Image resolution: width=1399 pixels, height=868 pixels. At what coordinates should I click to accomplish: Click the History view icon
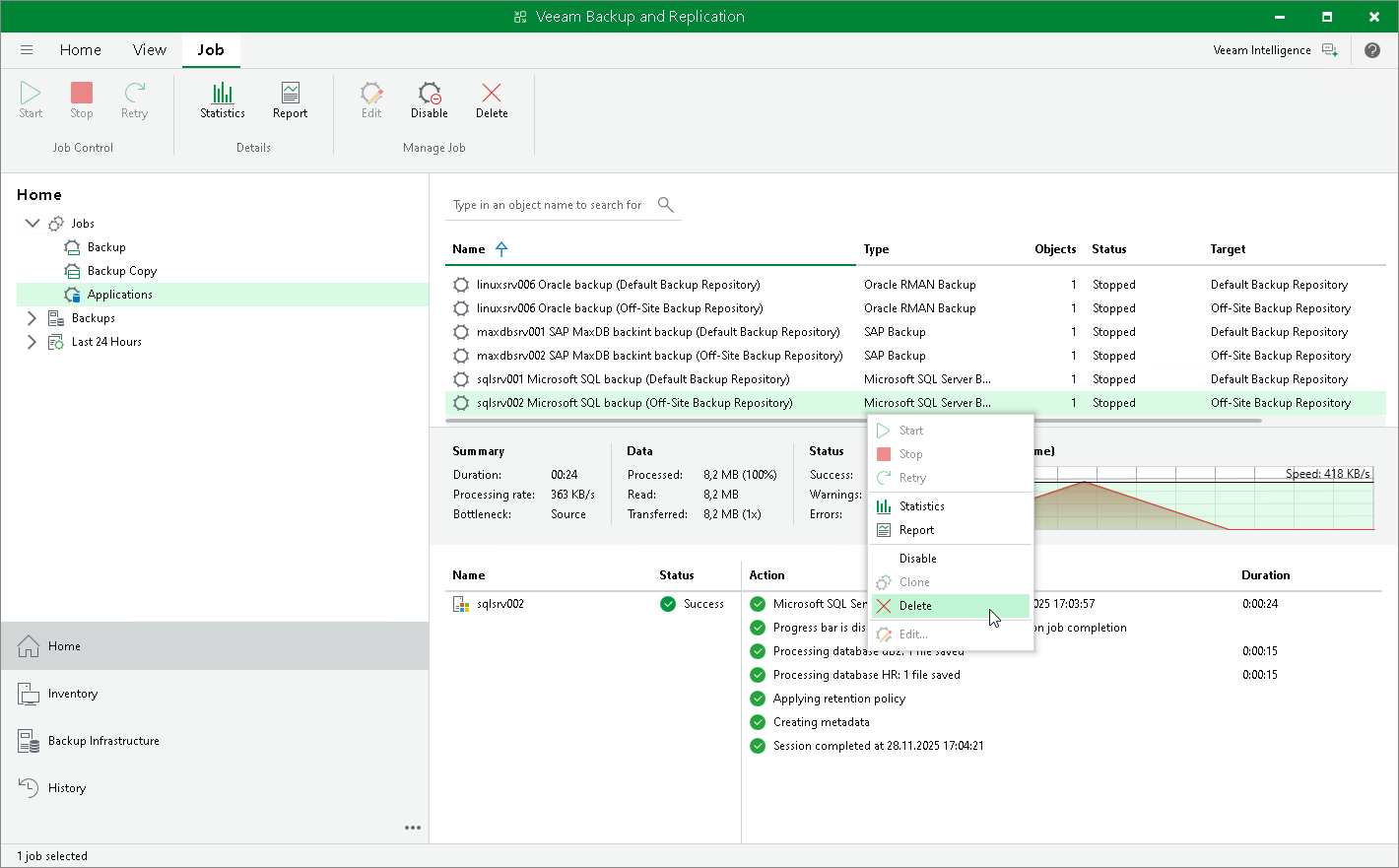click(x=29, y=788)
